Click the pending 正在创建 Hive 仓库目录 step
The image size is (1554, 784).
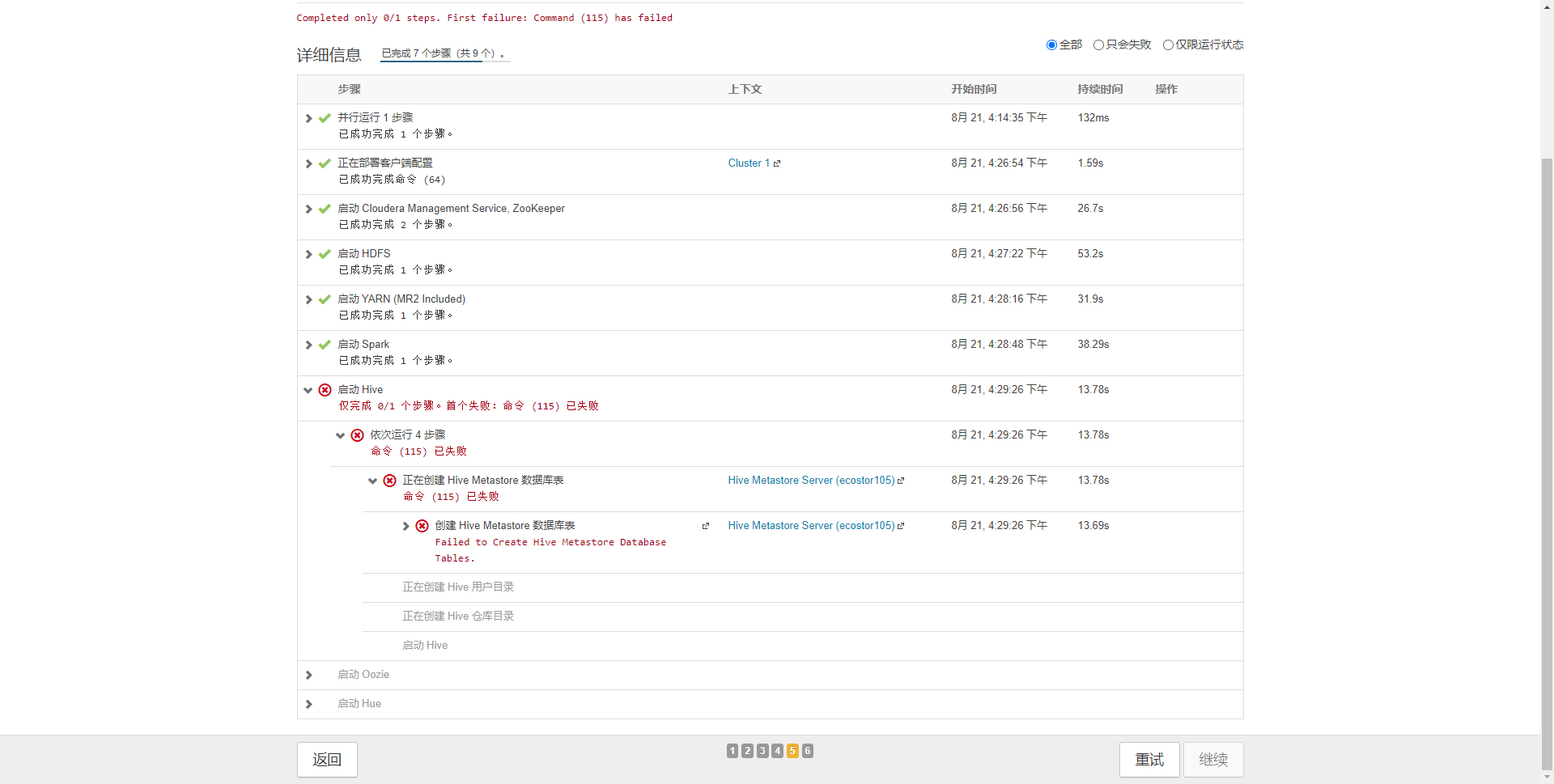point(458,616)
